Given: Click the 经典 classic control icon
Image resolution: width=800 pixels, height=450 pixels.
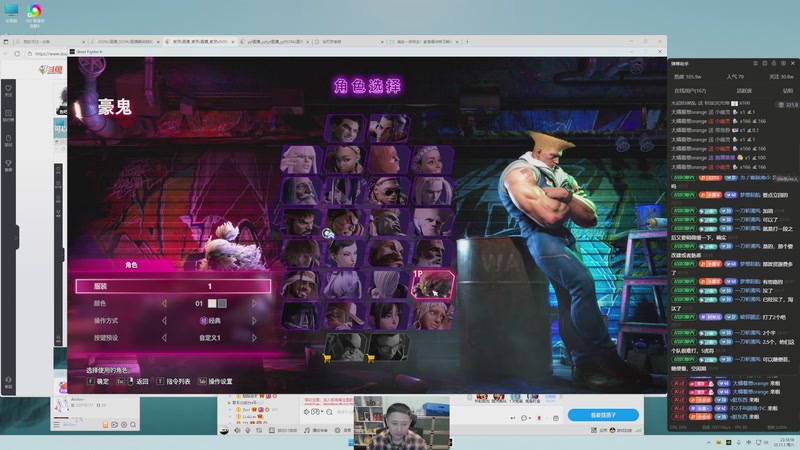Looking at the screenshot, I should (x=204, y=320).
